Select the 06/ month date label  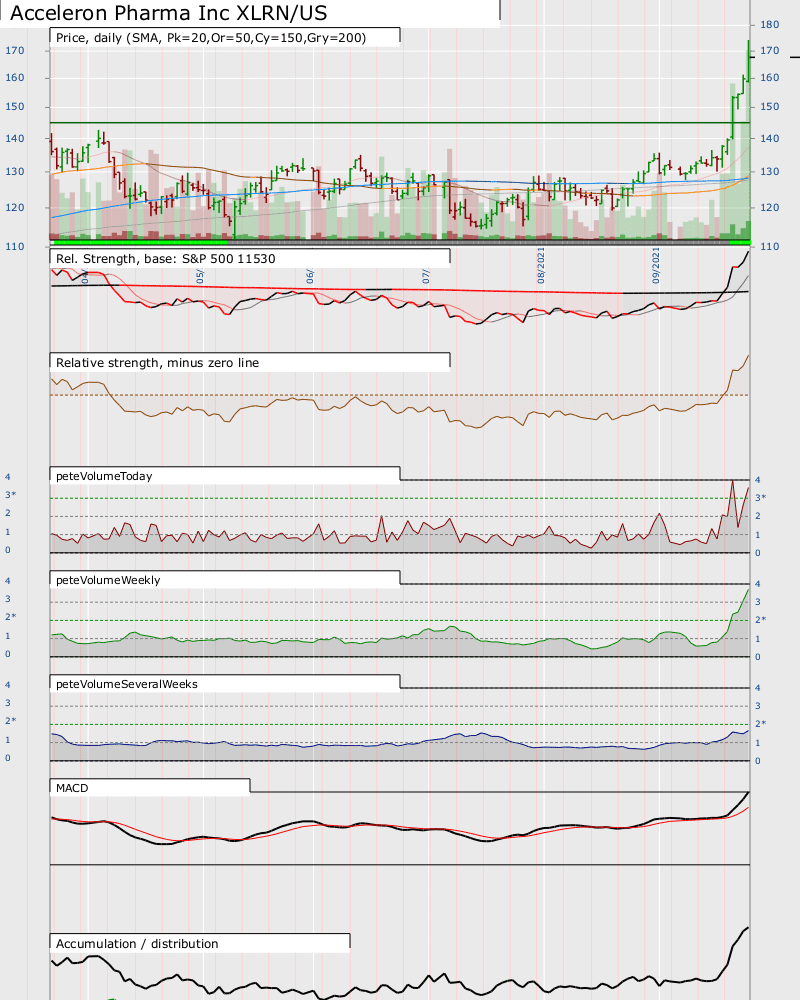(310, 276)
